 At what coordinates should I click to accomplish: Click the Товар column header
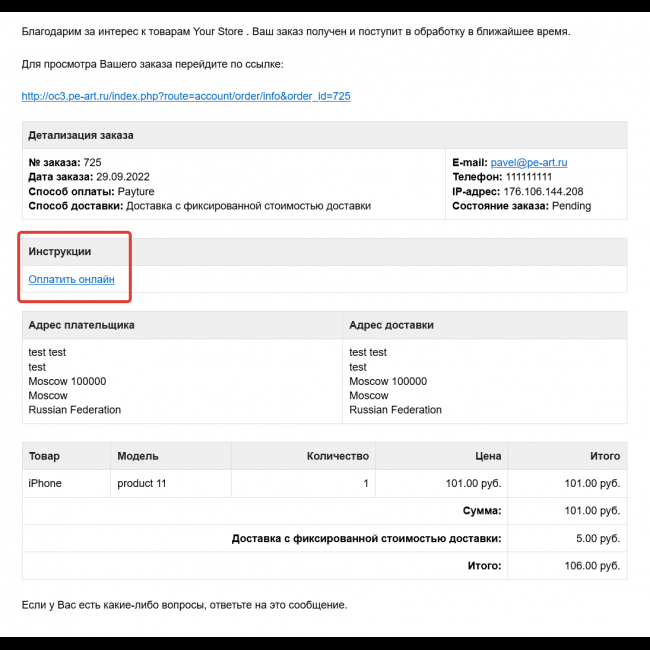(x=44, y=456)
